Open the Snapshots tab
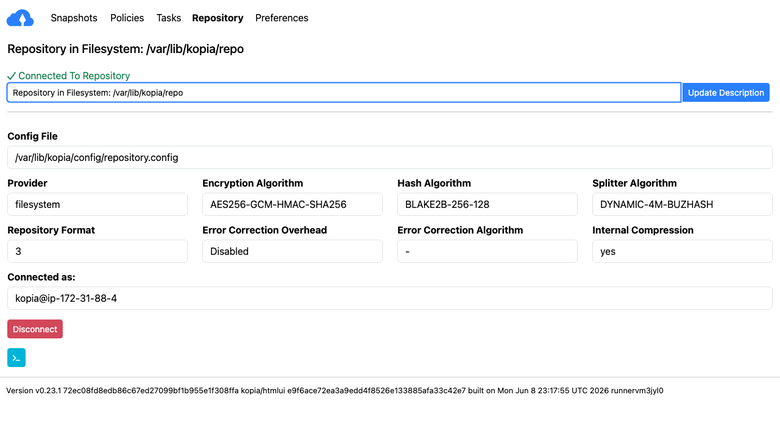This screenshot has width=780, height=439. click(74, 18)
